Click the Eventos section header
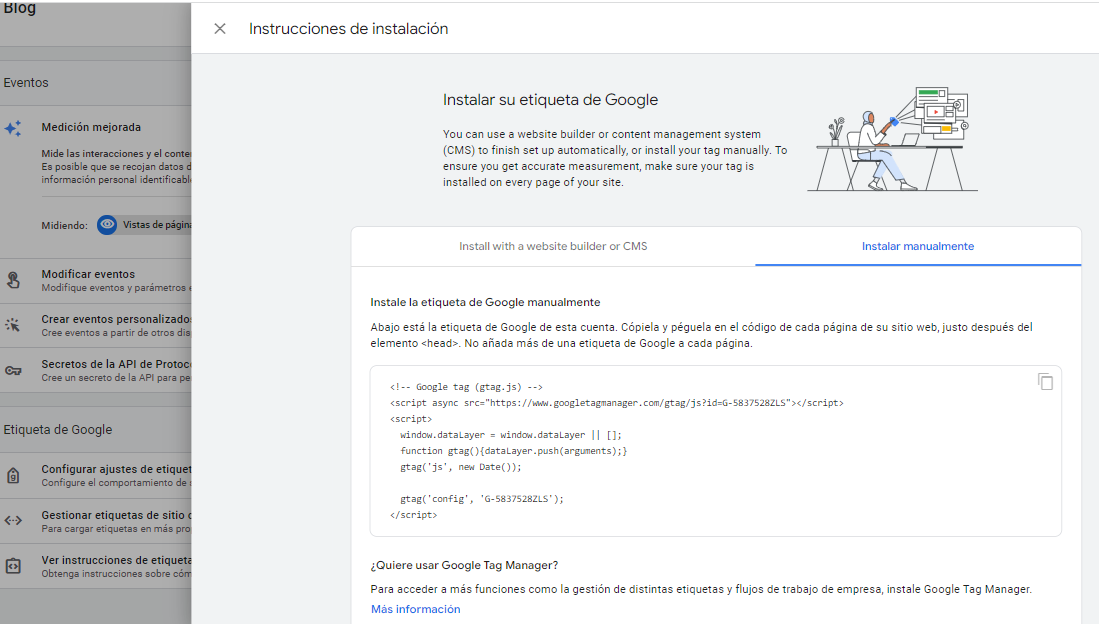Image resolution: width=1099 pixels, height=624 pixels. click(x=26, y=83)
